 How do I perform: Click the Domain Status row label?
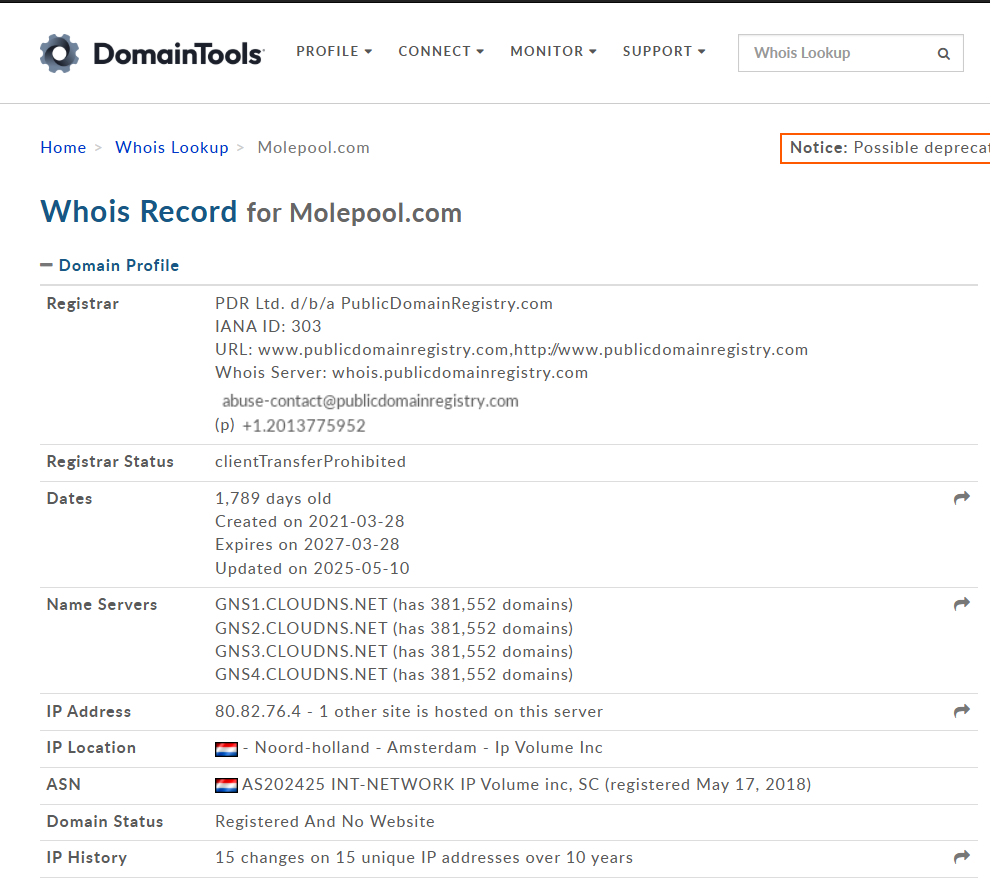coord(105,821)
